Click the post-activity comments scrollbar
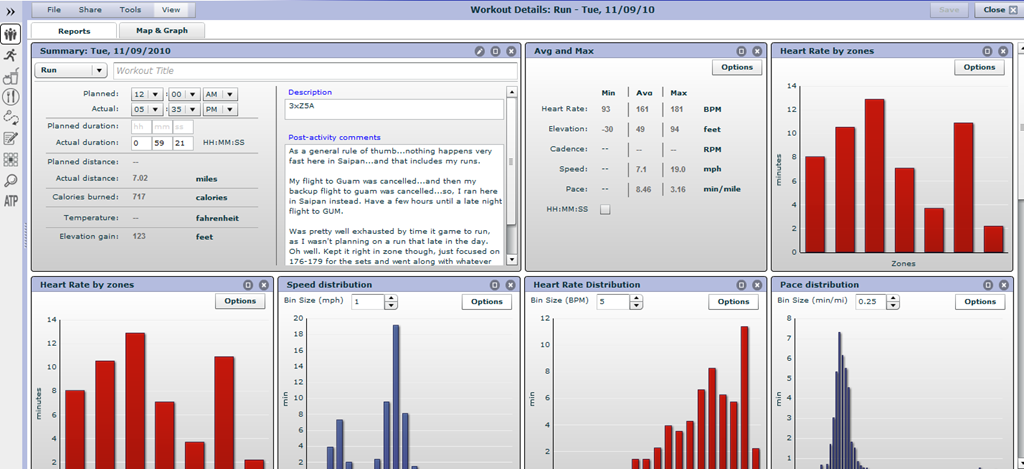1024x469 pixels. [511, 176]
